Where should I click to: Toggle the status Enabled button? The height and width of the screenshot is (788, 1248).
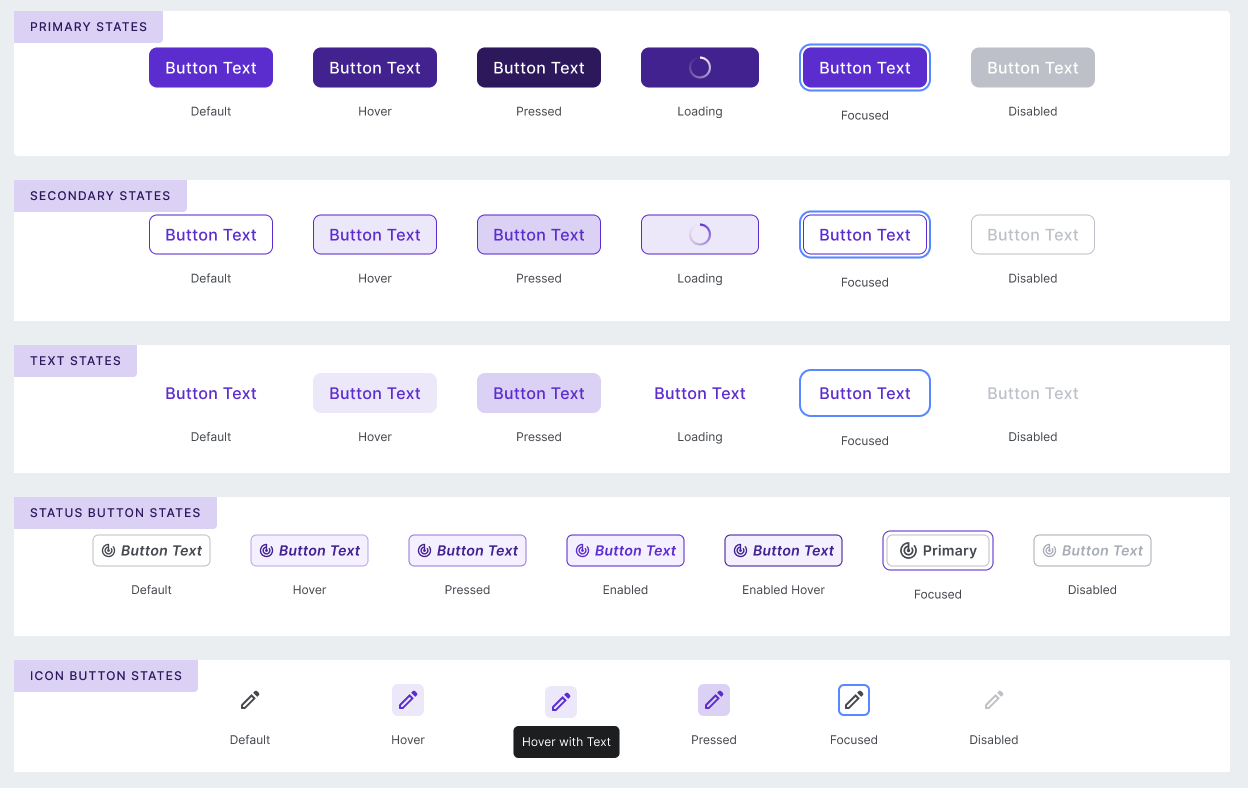click(x=626, y=551)
